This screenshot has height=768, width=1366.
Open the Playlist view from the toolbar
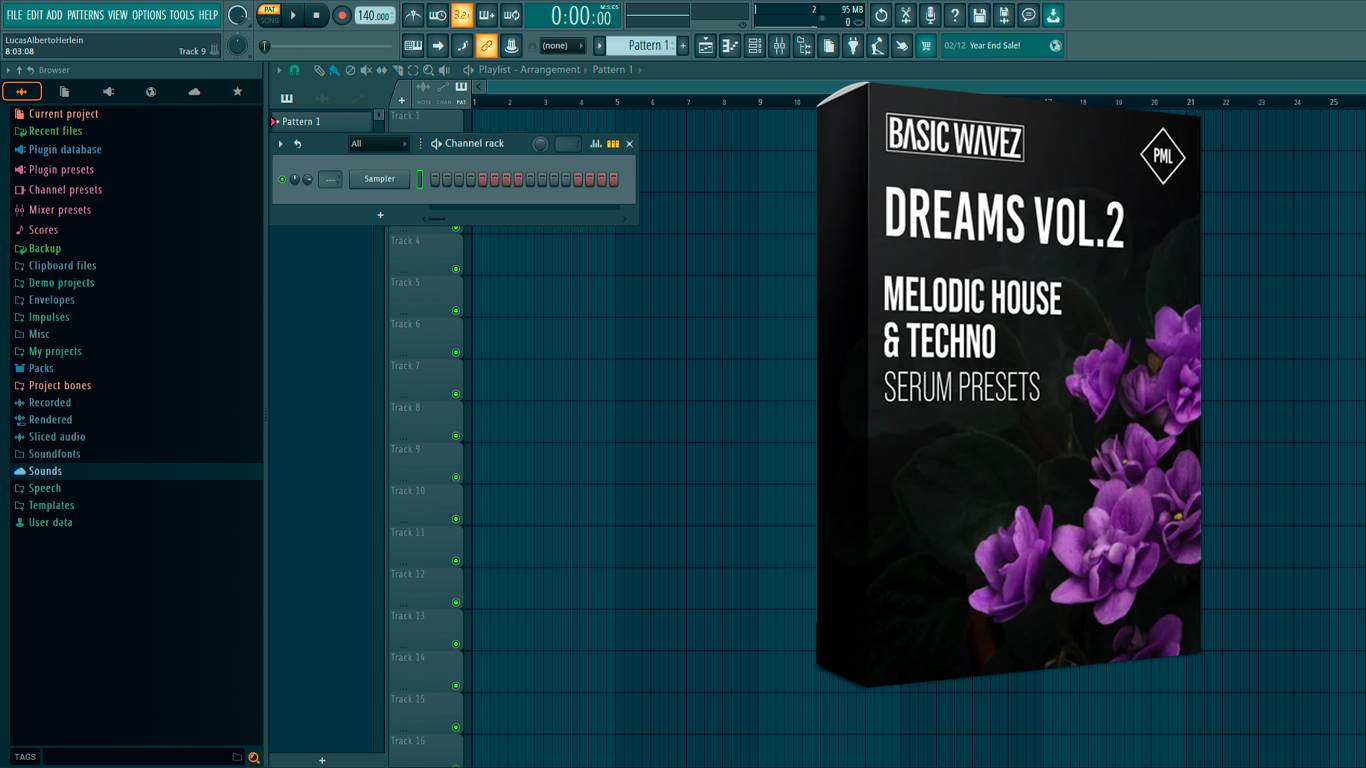706,46
